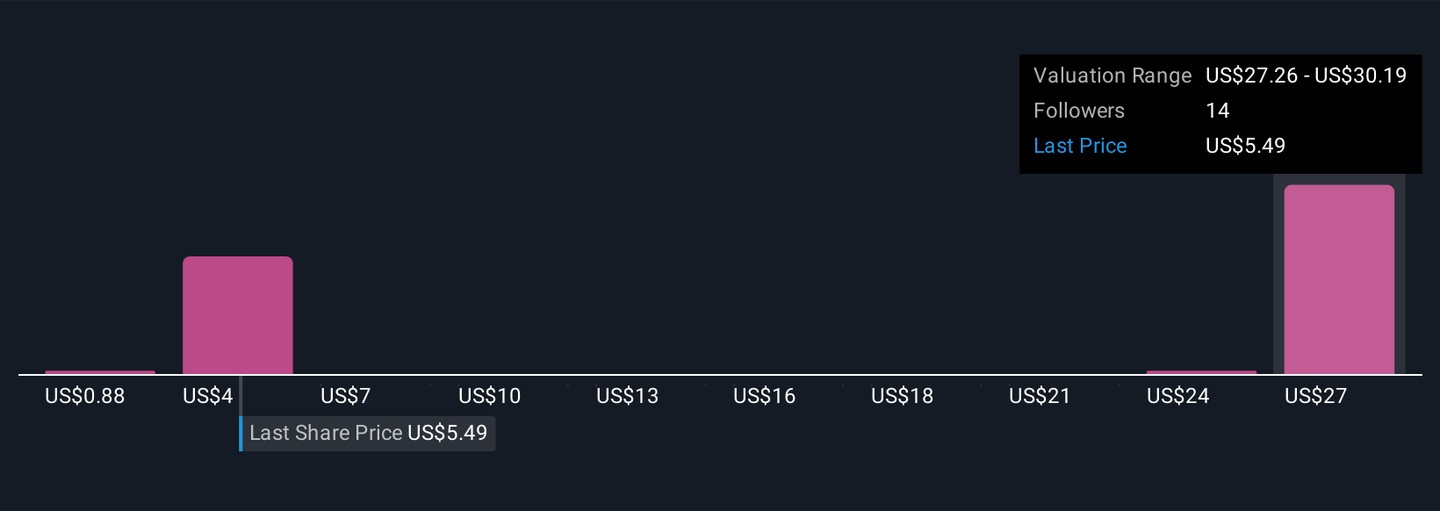Click the followers count 14

coord(1217,111)
